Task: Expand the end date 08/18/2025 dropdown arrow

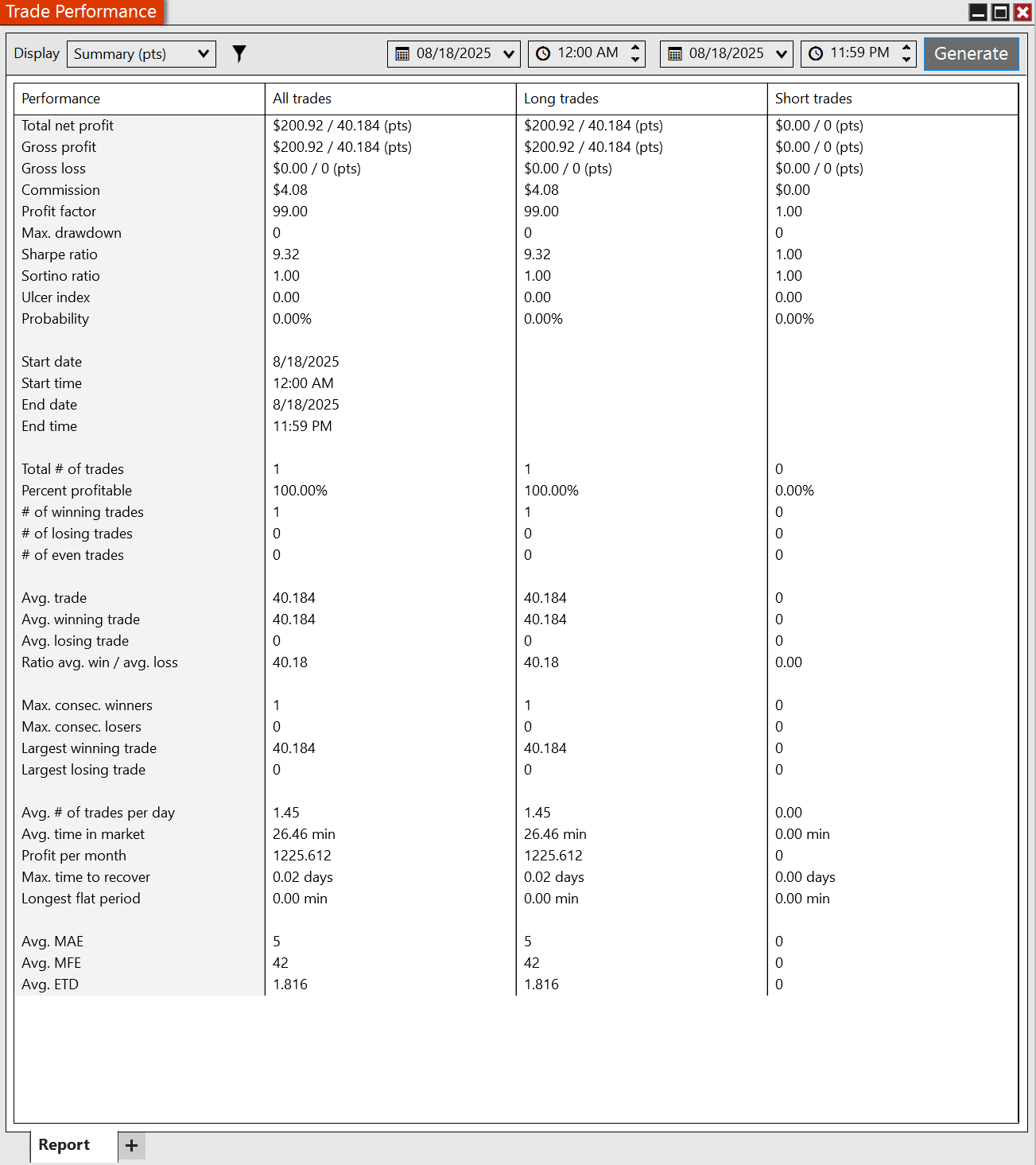Action: [782, 54]
